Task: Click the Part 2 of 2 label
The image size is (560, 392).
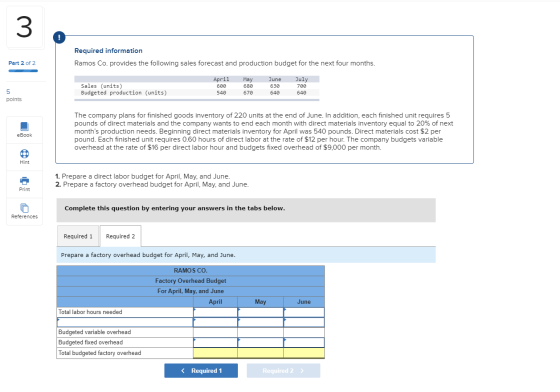Action: [22, 63]
